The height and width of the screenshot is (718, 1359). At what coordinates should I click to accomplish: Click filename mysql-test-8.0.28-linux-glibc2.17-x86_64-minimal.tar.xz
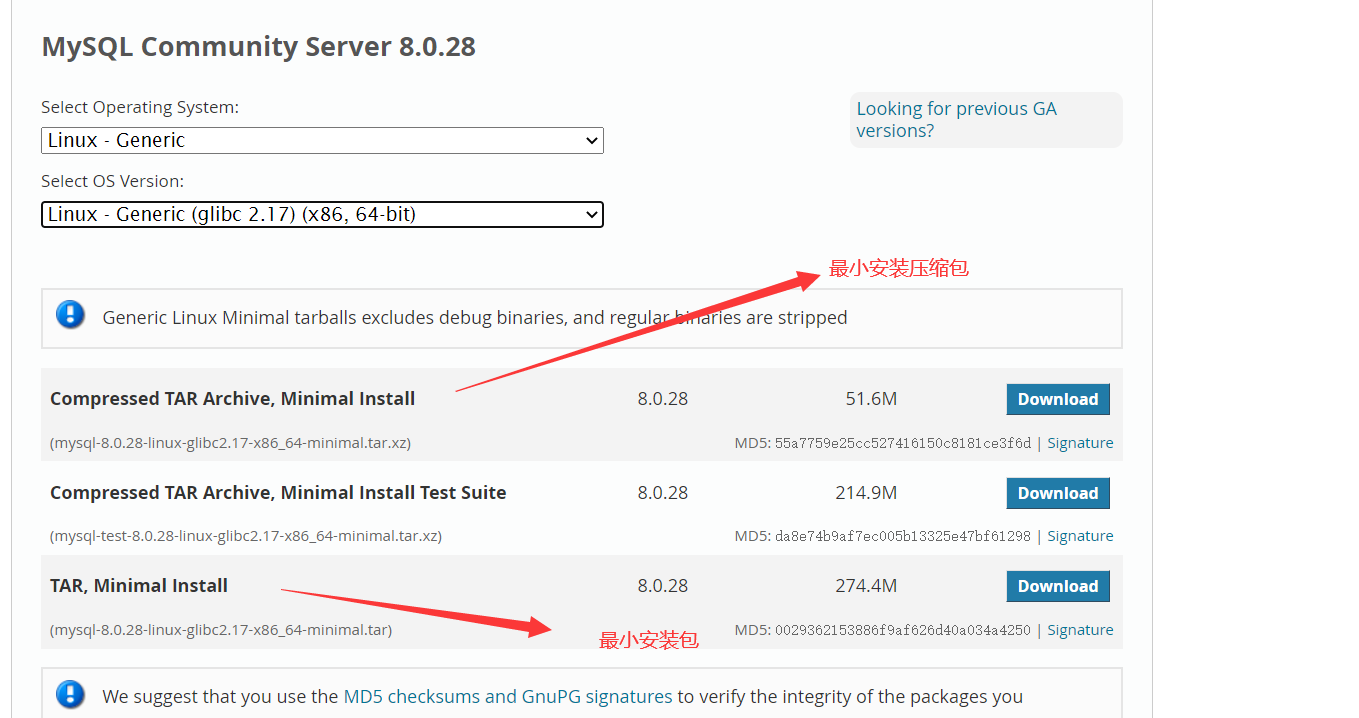click(246, 536)
